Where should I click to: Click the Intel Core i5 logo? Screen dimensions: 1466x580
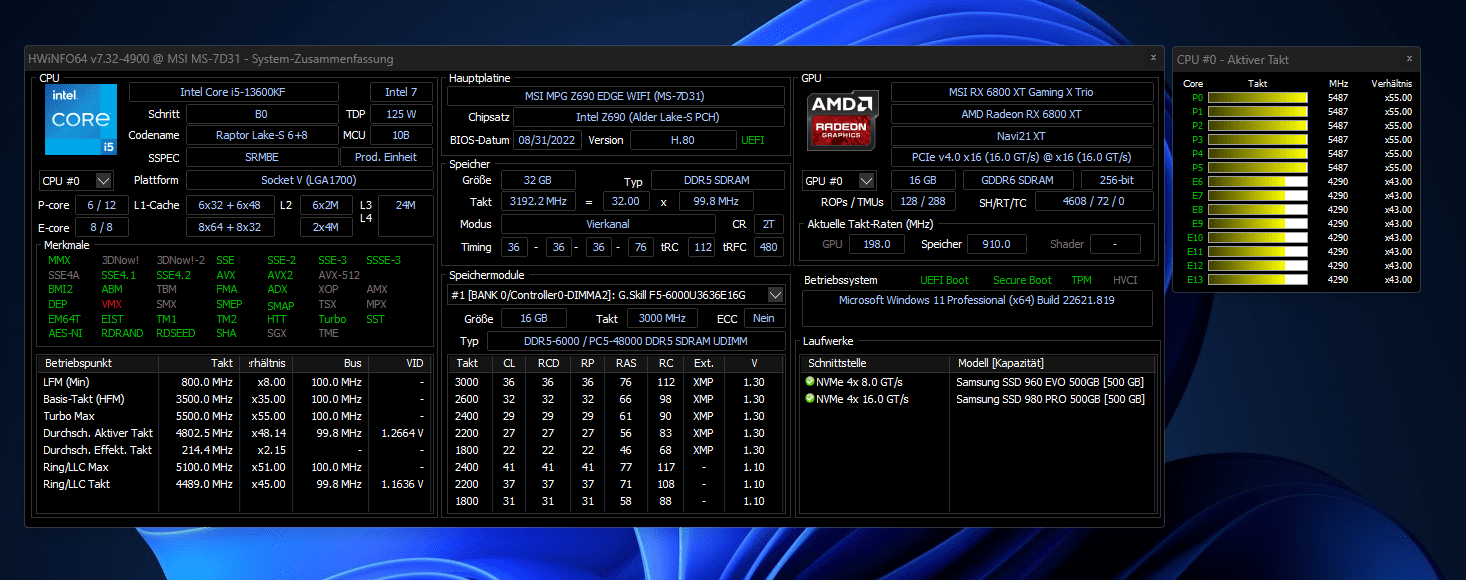(80, 119)
